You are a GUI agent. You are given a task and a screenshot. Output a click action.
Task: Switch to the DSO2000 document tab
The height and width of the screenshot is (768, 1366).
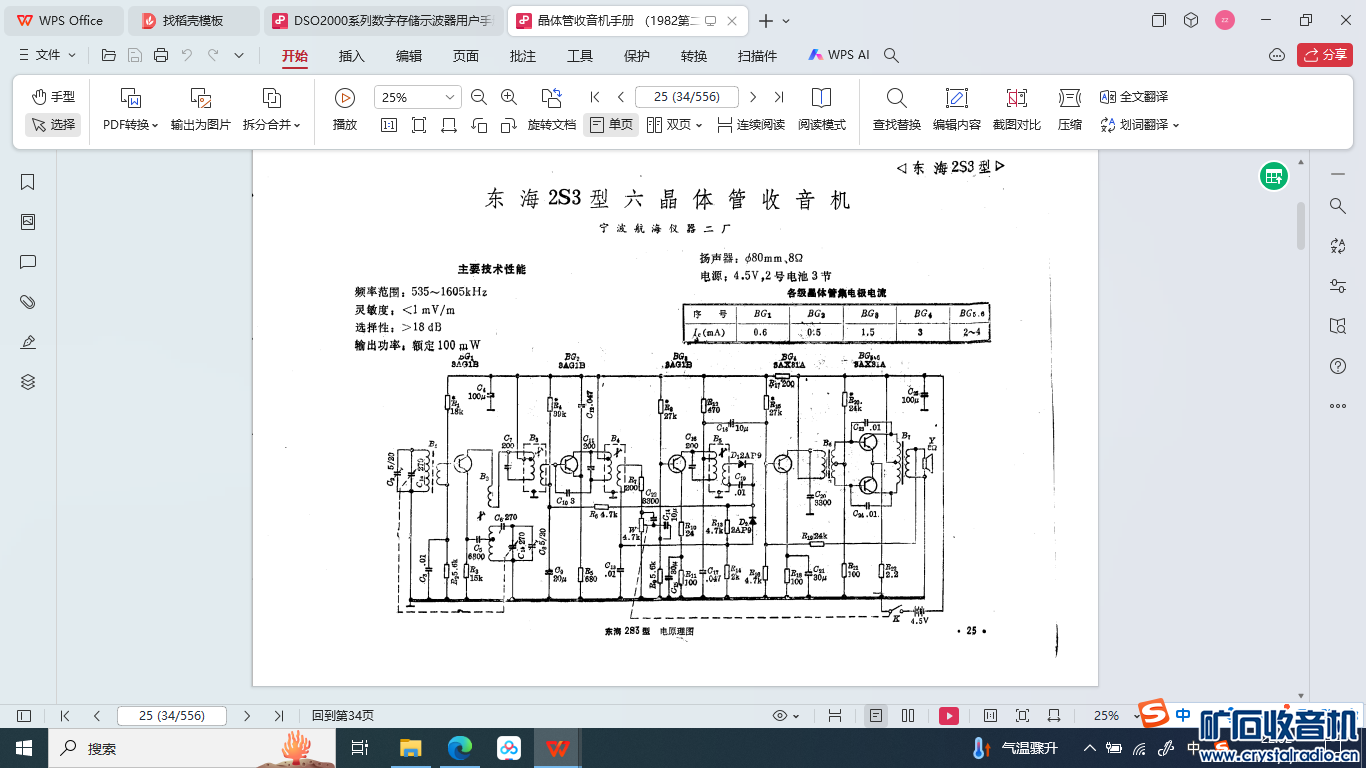point(383,21)
